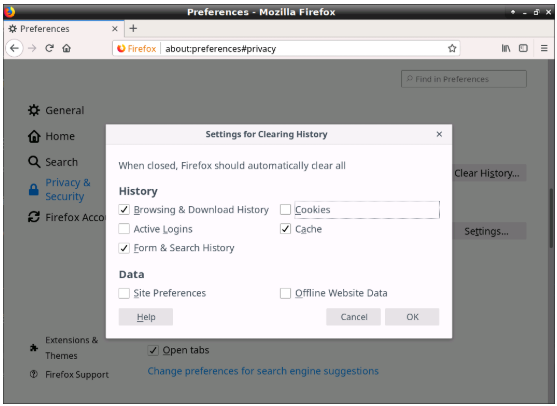This screenshot has width=557, height=406.
Task: Close the Settings for Clearing History dialog
Action: click(x=439, y=134)
